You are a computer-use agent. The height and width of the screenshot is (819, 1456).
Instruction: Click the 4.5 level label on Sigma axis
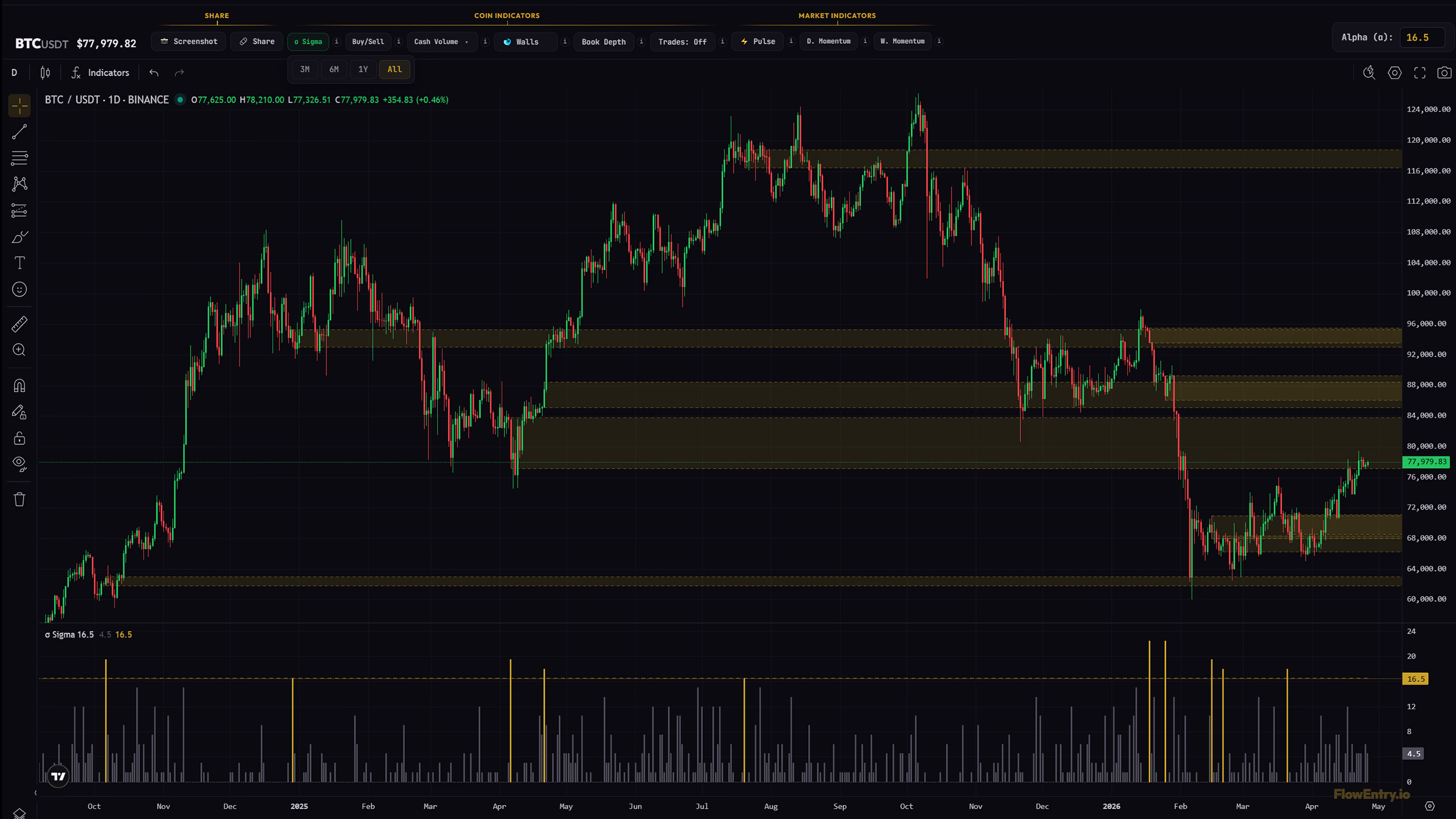click(x=1413, y=754)
